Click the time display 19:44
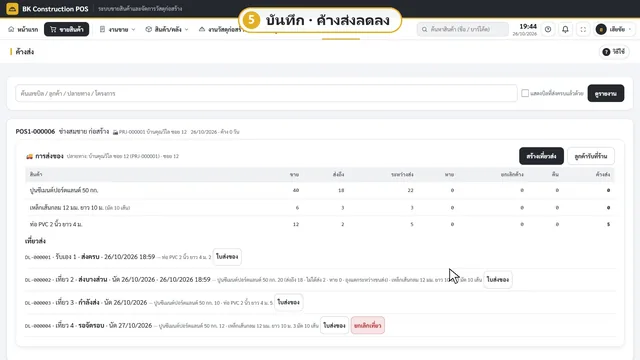 tap(528, 27)
